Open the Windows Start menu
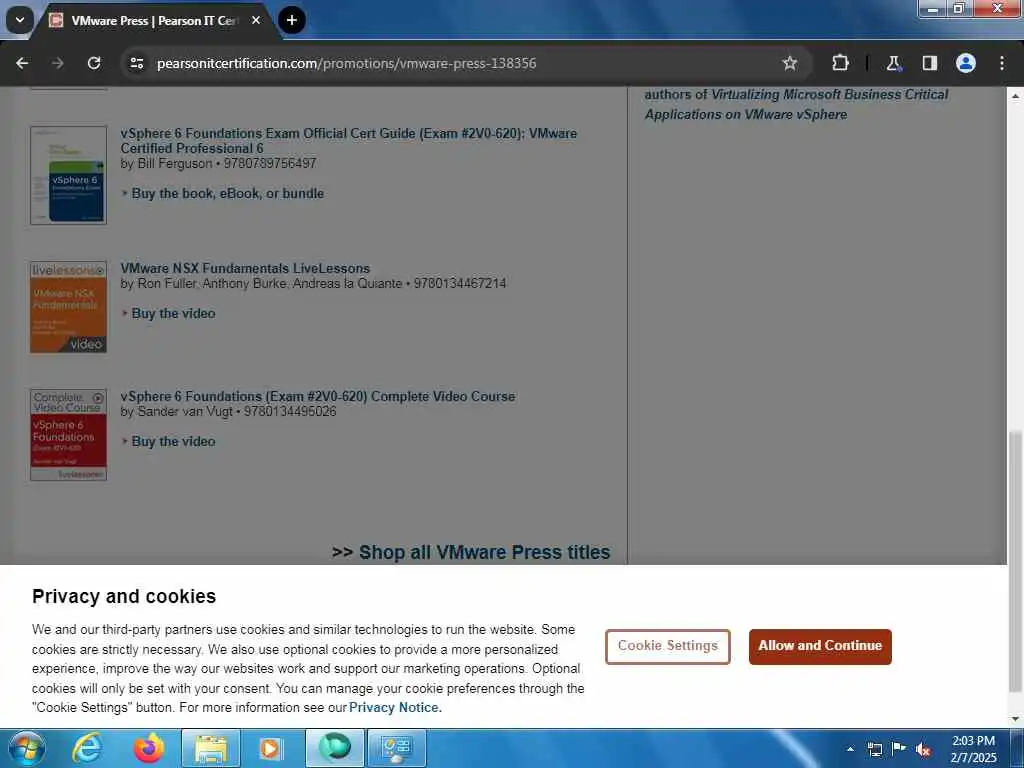Image resolution: width=1024 pixels, height=768 pixels. (26, 748)
